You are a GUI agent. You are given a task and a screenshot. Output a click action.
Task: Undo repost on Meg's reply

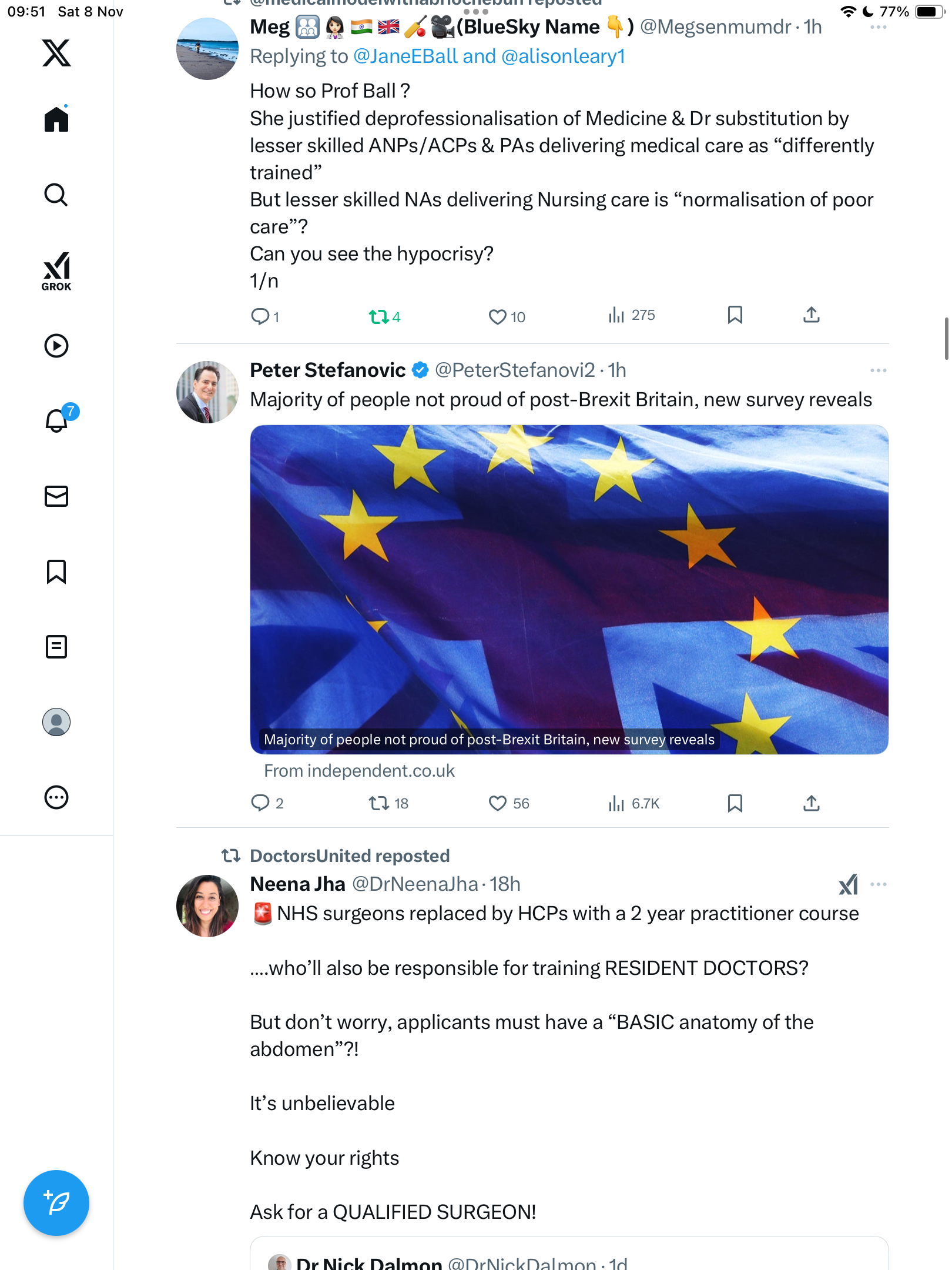tap(378, 317)
